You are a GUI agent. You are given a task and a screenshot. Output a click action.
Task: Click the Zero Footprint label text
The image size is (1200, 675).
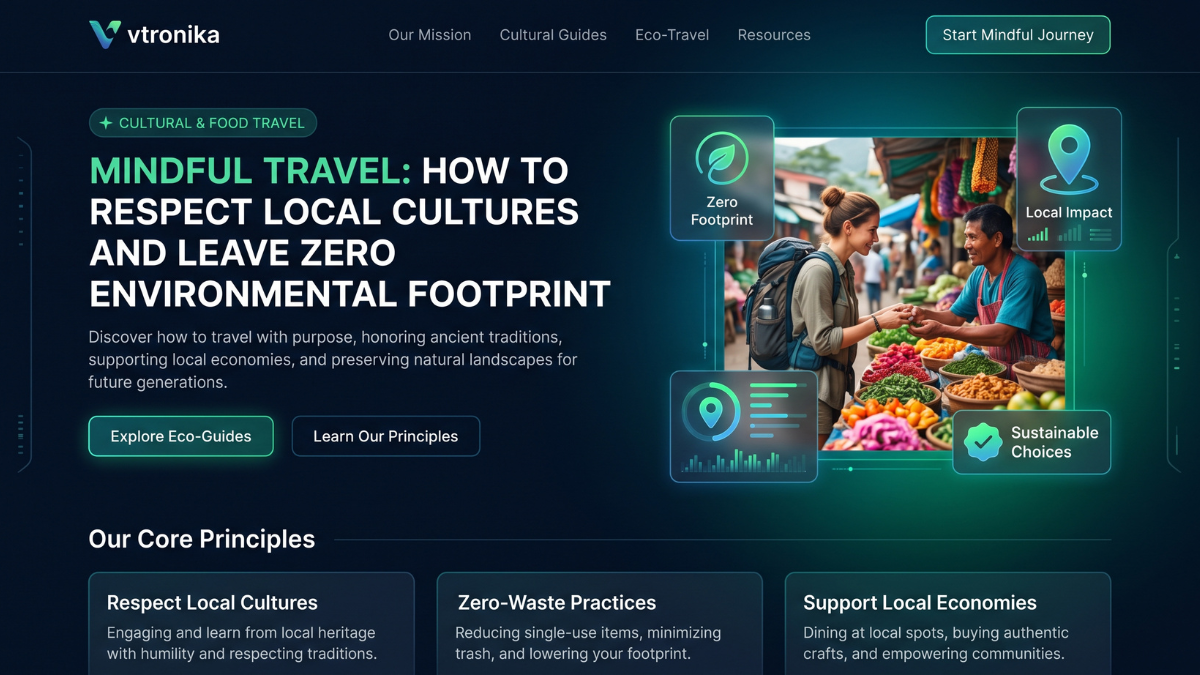[x=721, y=211]
